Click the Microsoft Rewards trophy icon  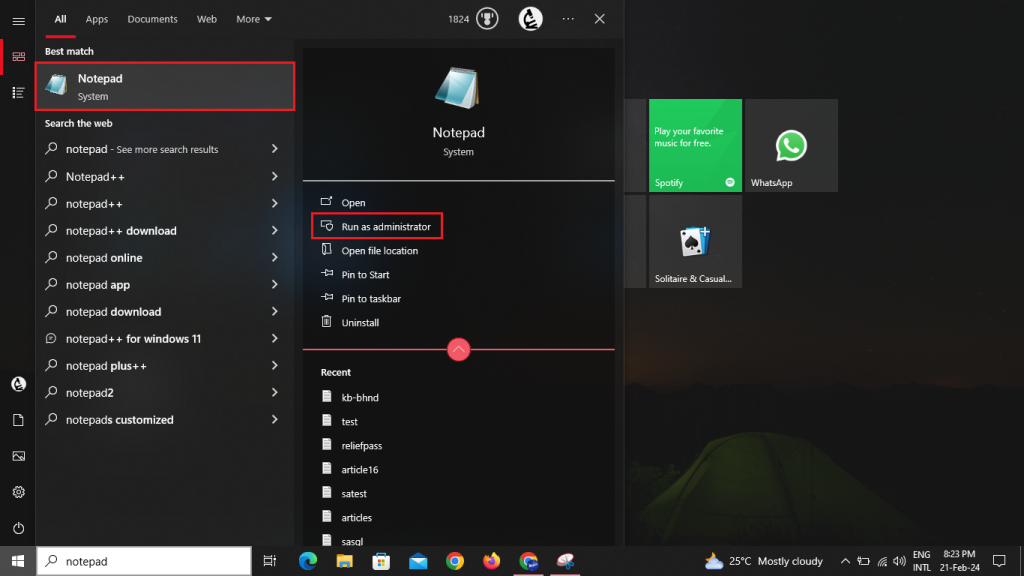tap(487, 19)
